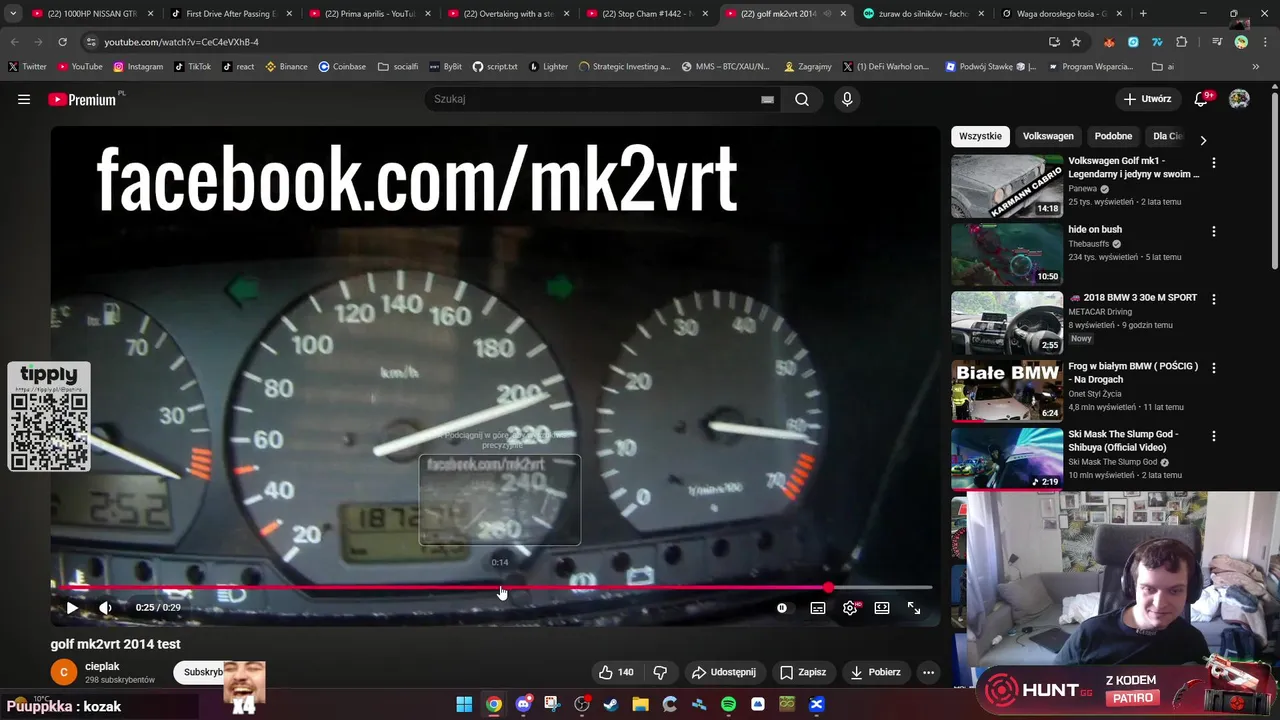Select the Podobne filter chip

click(1113, 136)
